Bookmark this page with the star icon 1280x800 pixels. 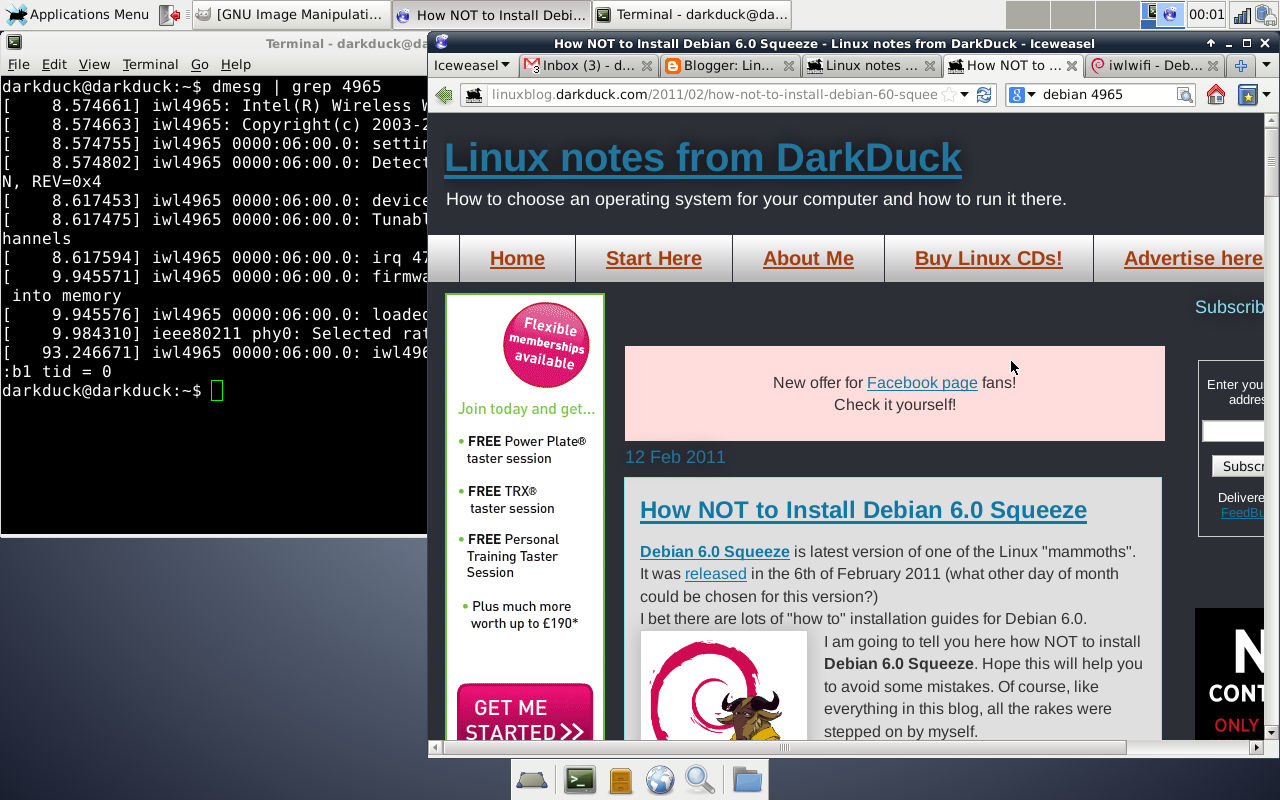[x=948, y=95]
